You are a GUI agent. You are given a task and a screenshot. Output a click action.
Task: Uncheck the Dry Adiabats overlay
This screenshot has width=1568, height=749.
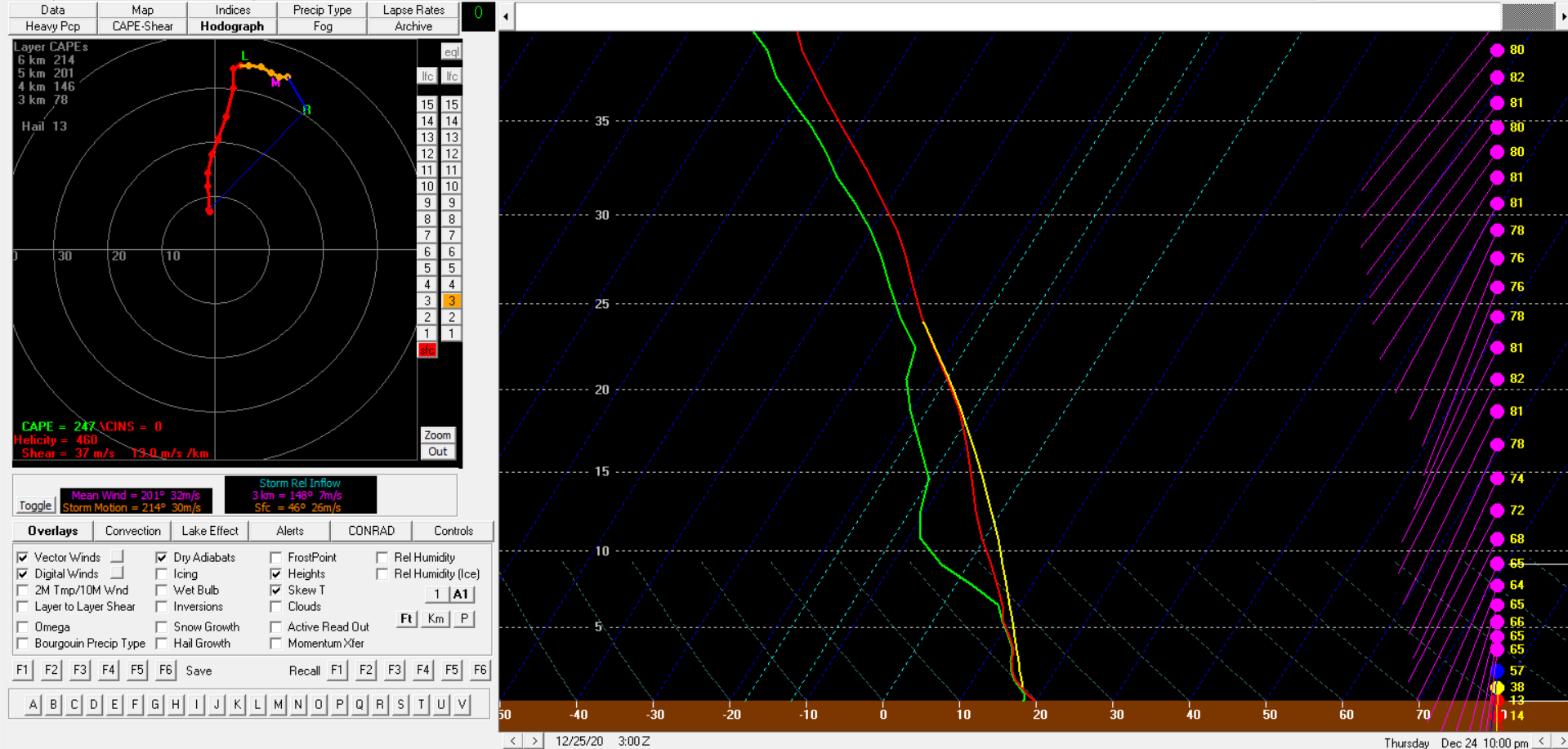click(x=162, y=557)
